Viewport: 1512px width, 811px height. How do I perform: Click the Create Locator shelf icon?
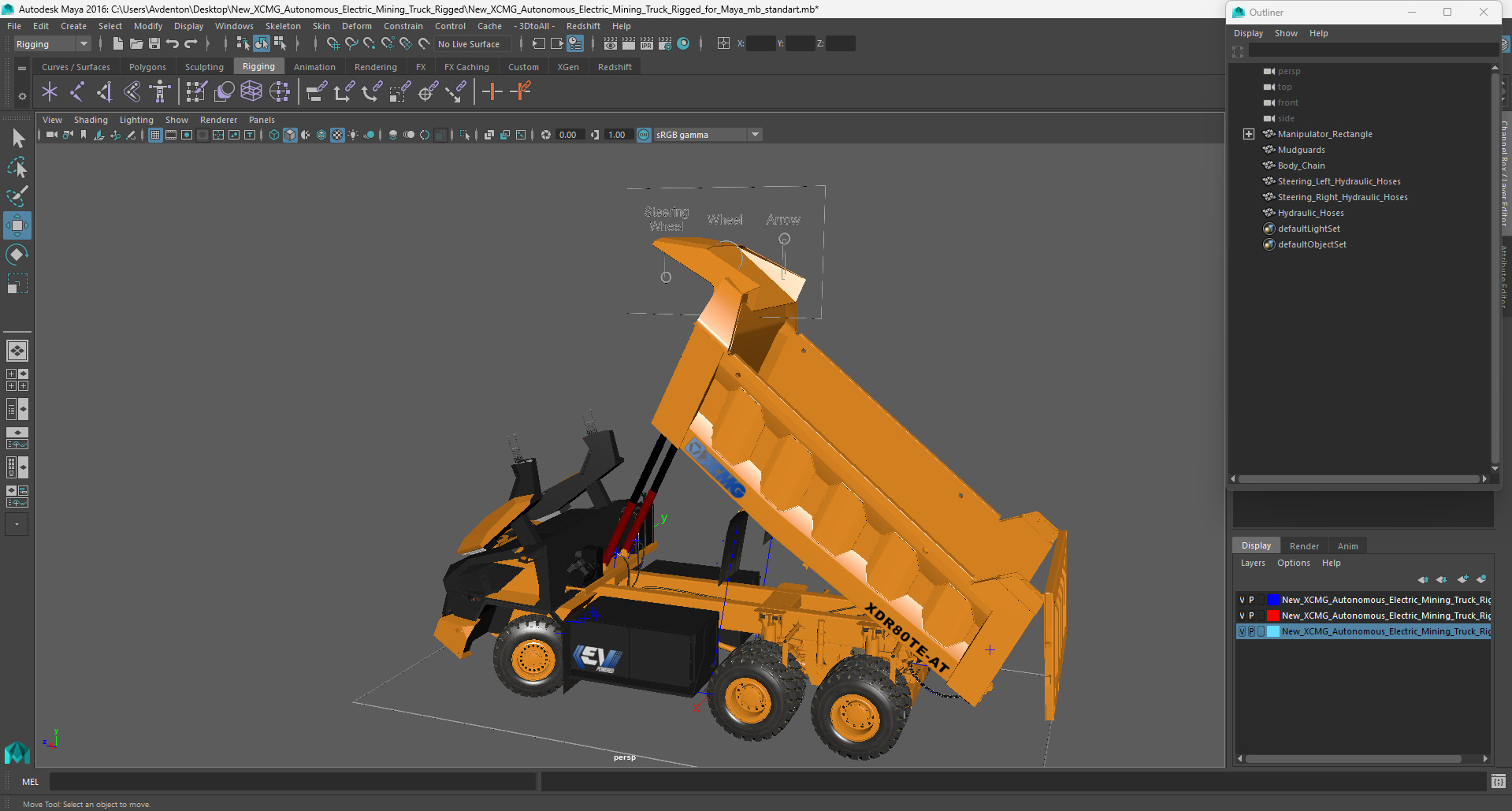click(50, 92)
